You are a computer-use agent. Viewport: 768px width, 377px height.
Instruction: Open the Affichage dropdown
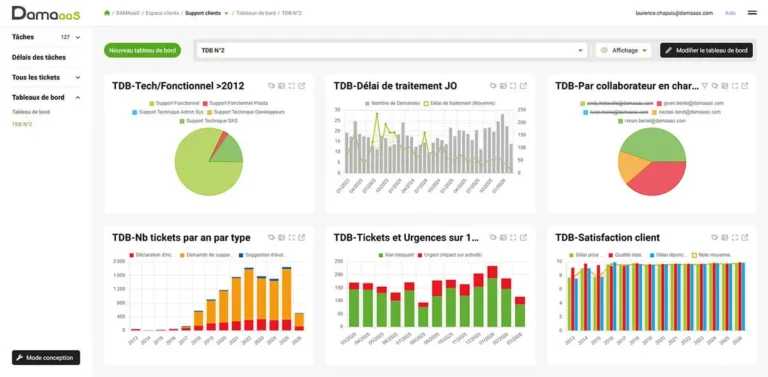[x=624, y=50]
